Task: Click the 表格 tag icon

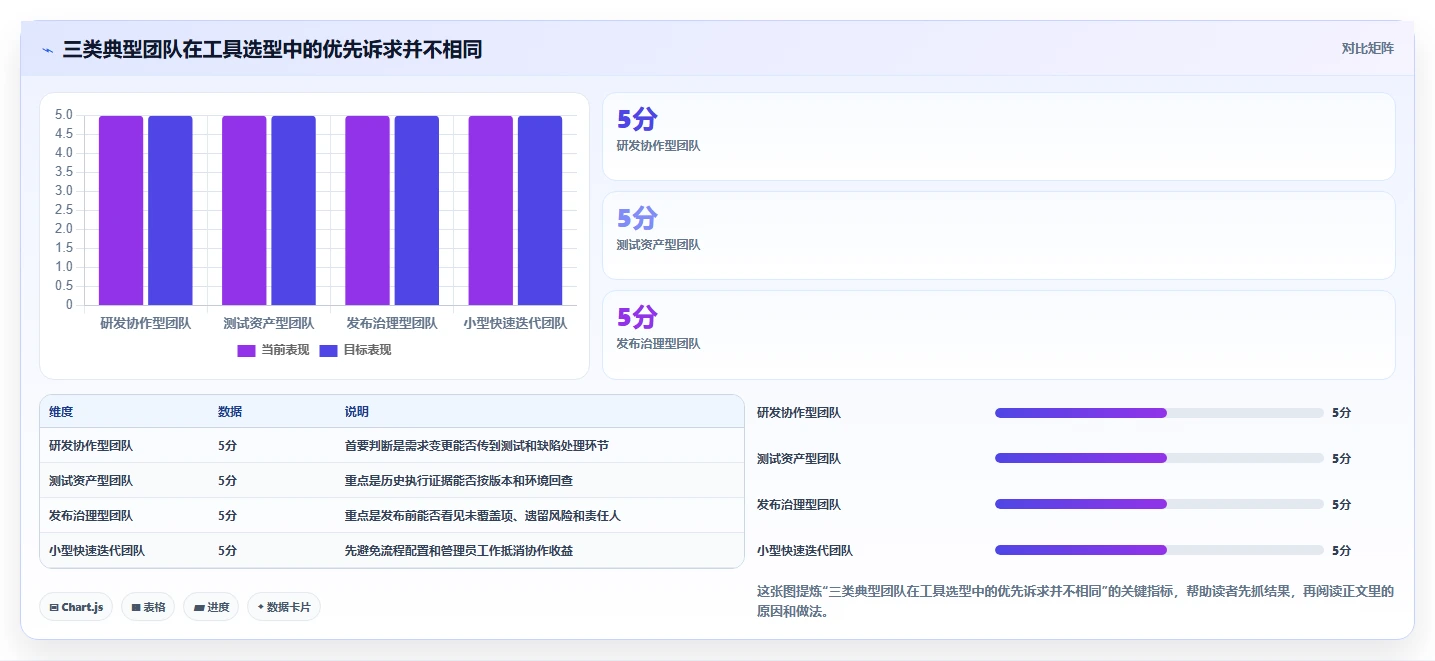Action: (136, 607)
